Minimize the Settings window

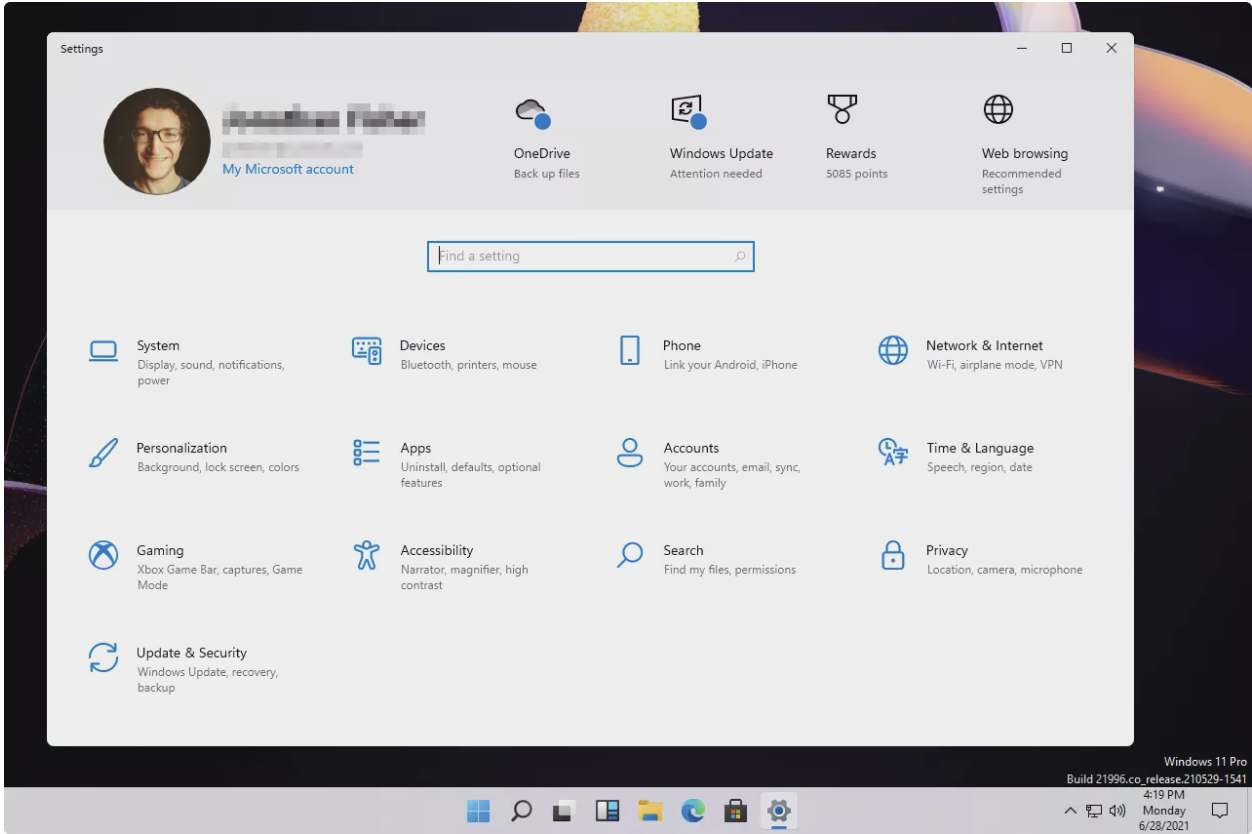[x=1022, y=48]
